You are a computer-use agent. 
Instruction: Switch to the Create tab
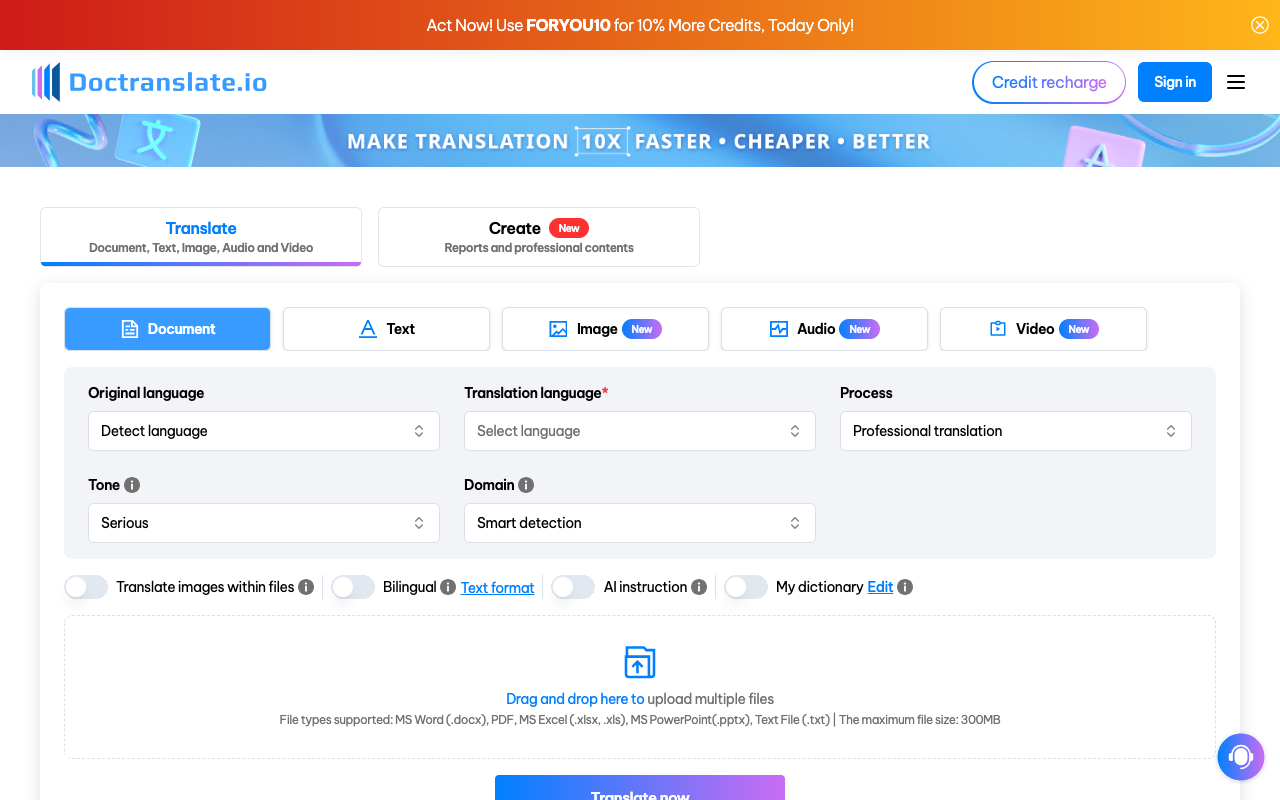tap(538, 237)
